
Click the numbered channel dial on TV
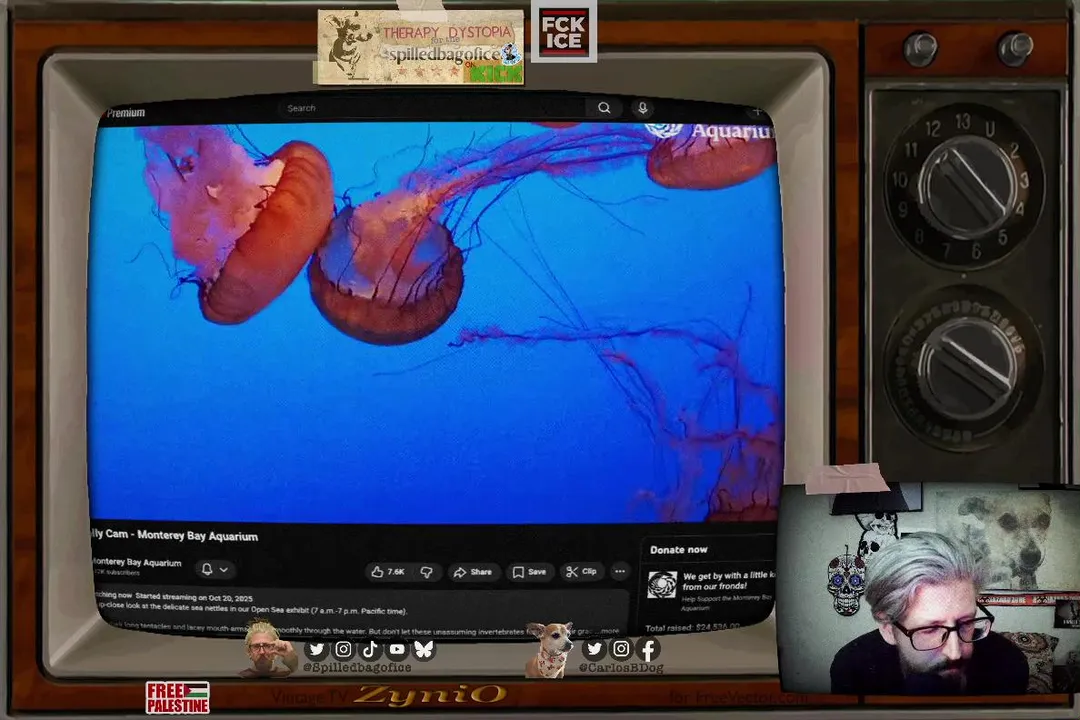964,187
